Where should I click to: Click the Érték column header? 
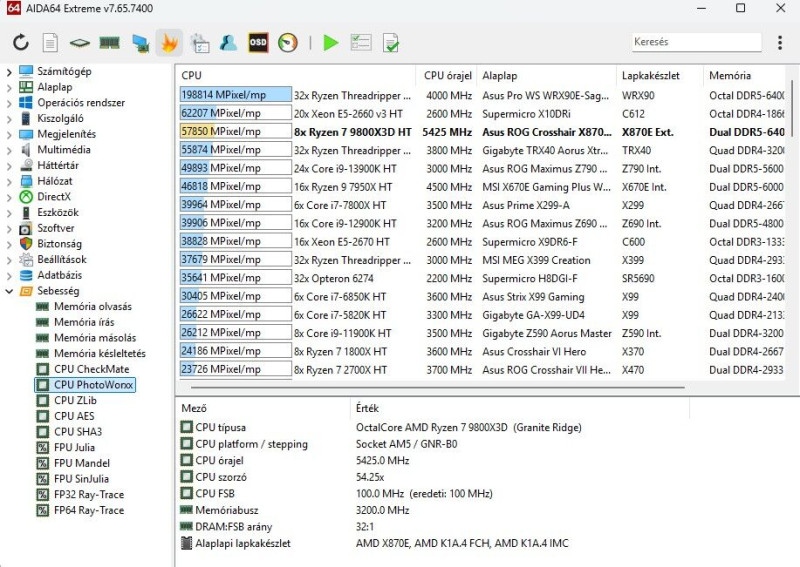pyautogui.click(x=520, y=408)
